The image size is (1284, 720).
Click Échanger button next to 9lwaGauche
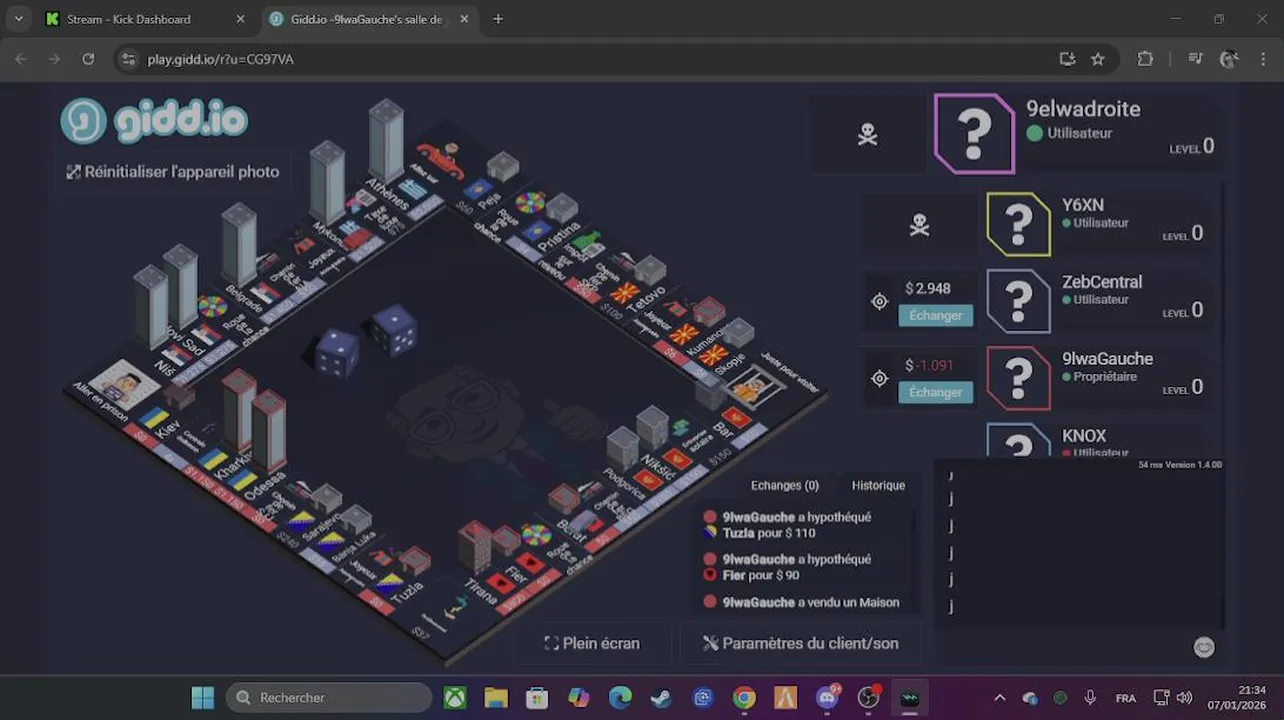pyautogui.click(x=935, y=392)
